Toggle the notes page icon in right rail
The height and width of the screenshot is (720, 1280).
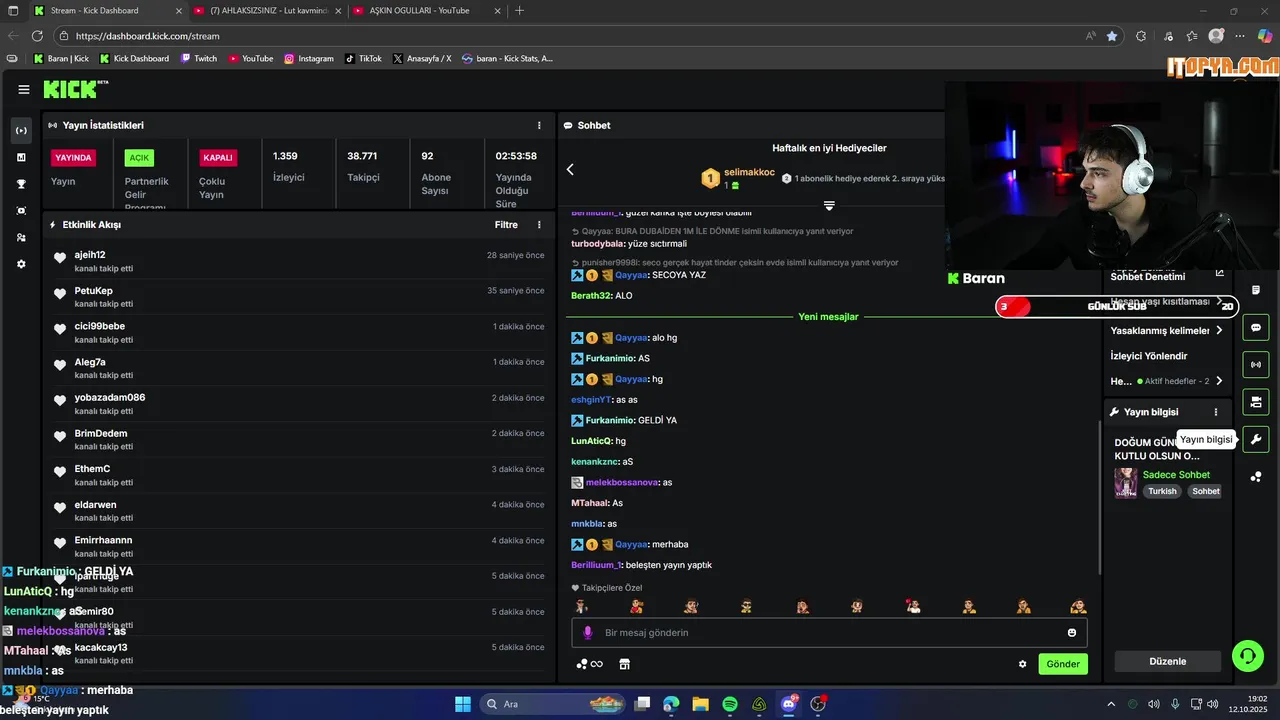[1256, 290]
